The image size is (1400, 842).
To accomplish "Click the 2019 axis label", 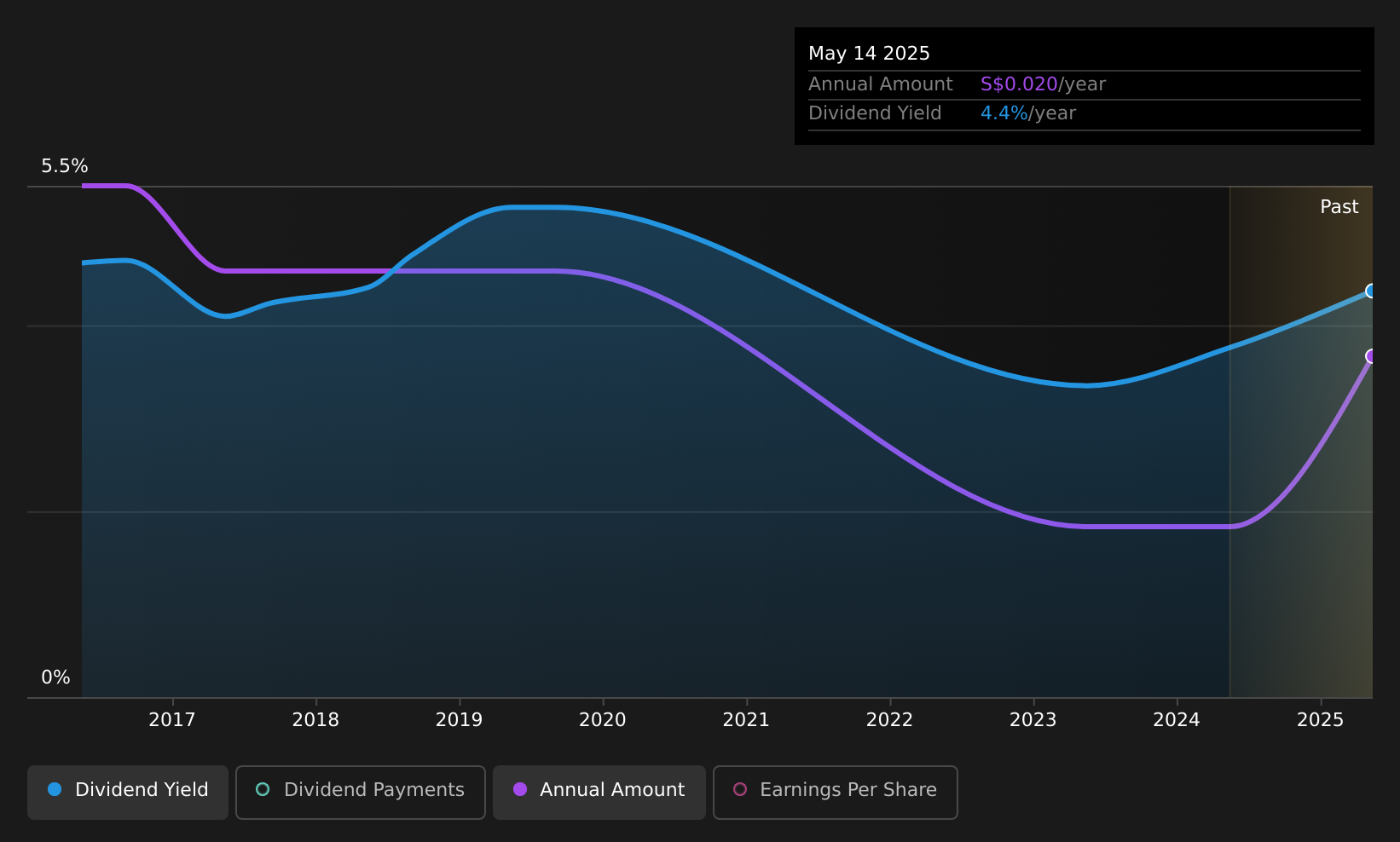I will pos(460,720).
